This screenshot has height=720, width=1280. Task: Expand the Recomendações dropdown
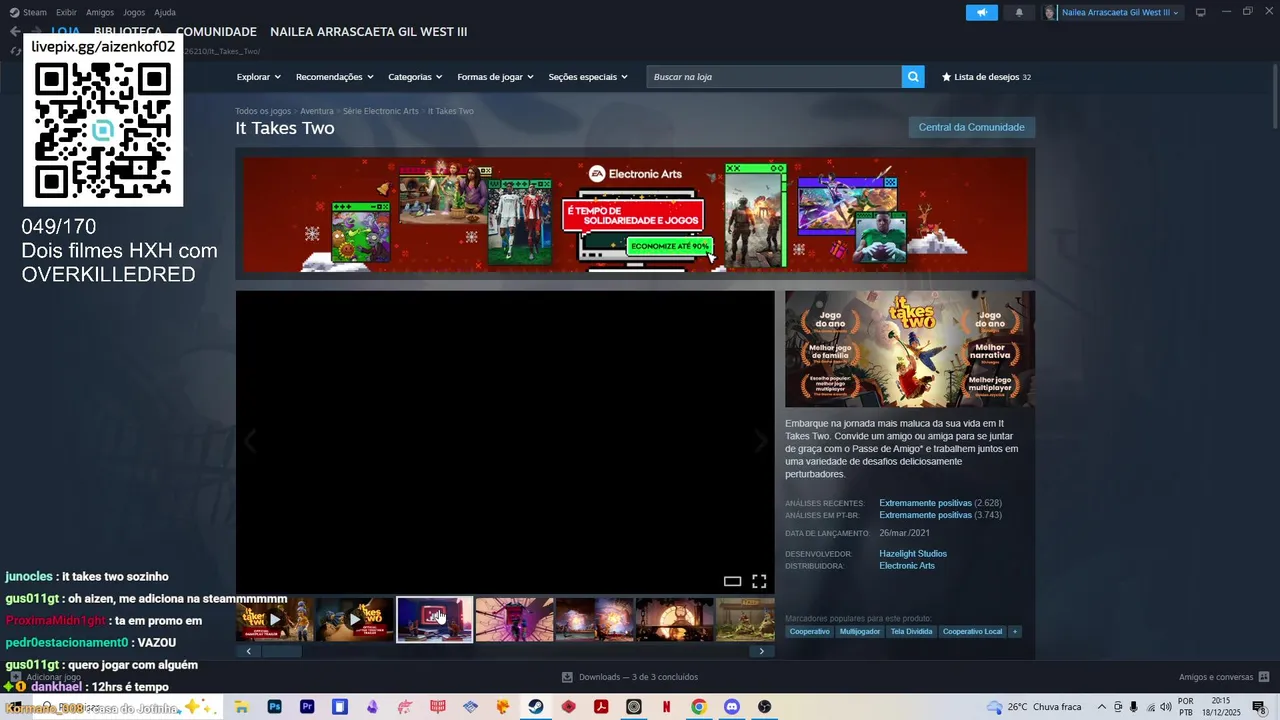click(x=334, y=77)
